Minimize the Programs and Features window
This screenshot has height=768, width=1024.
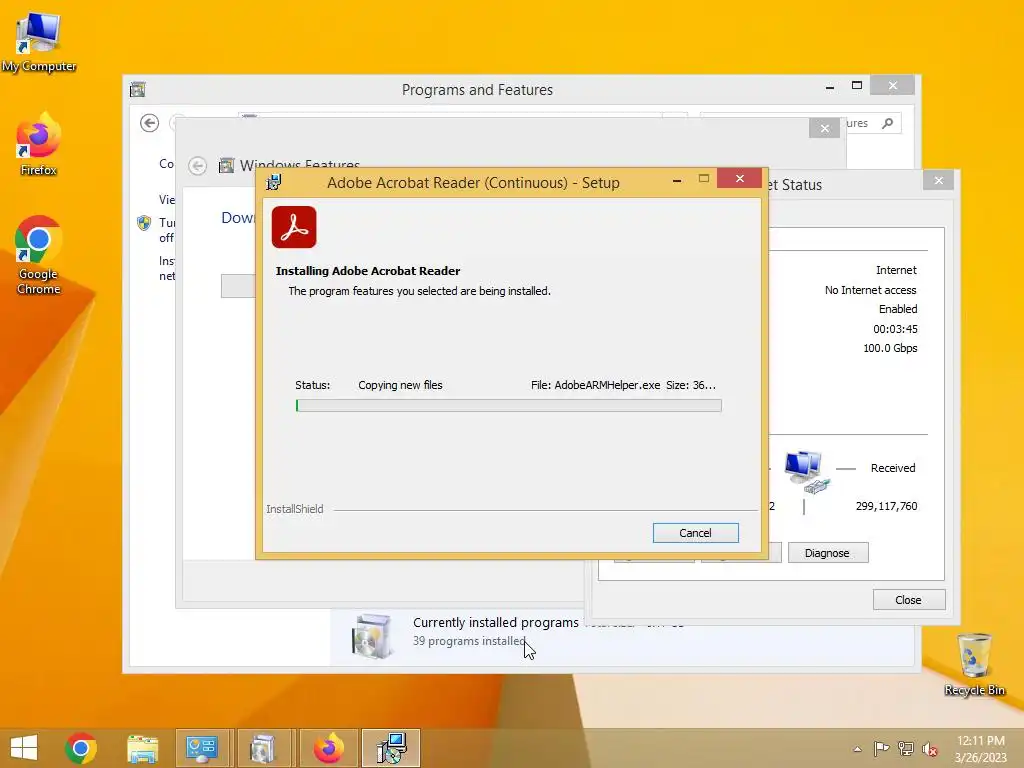point(829,86)
